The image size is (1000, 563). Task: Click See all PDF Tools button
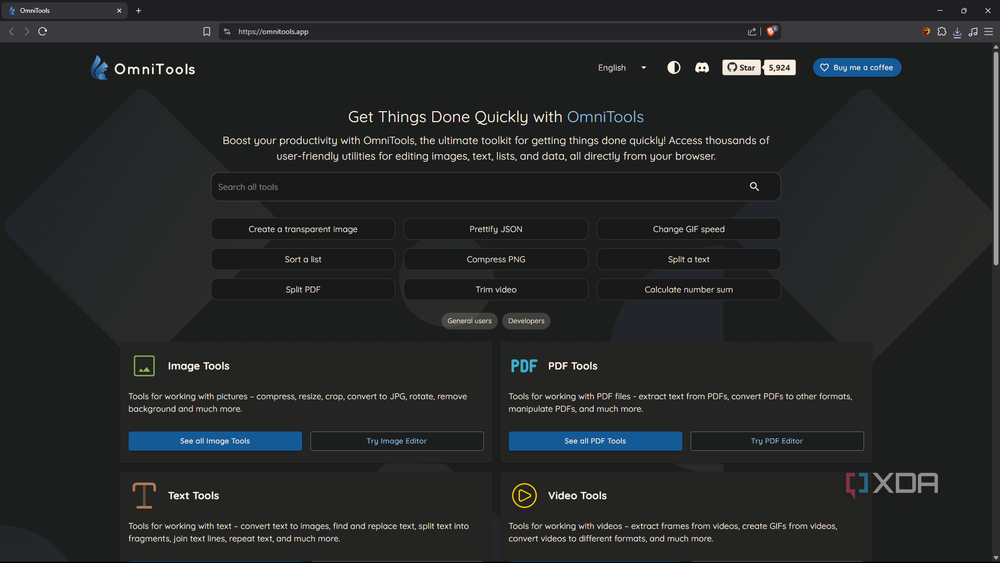[595, 441]
